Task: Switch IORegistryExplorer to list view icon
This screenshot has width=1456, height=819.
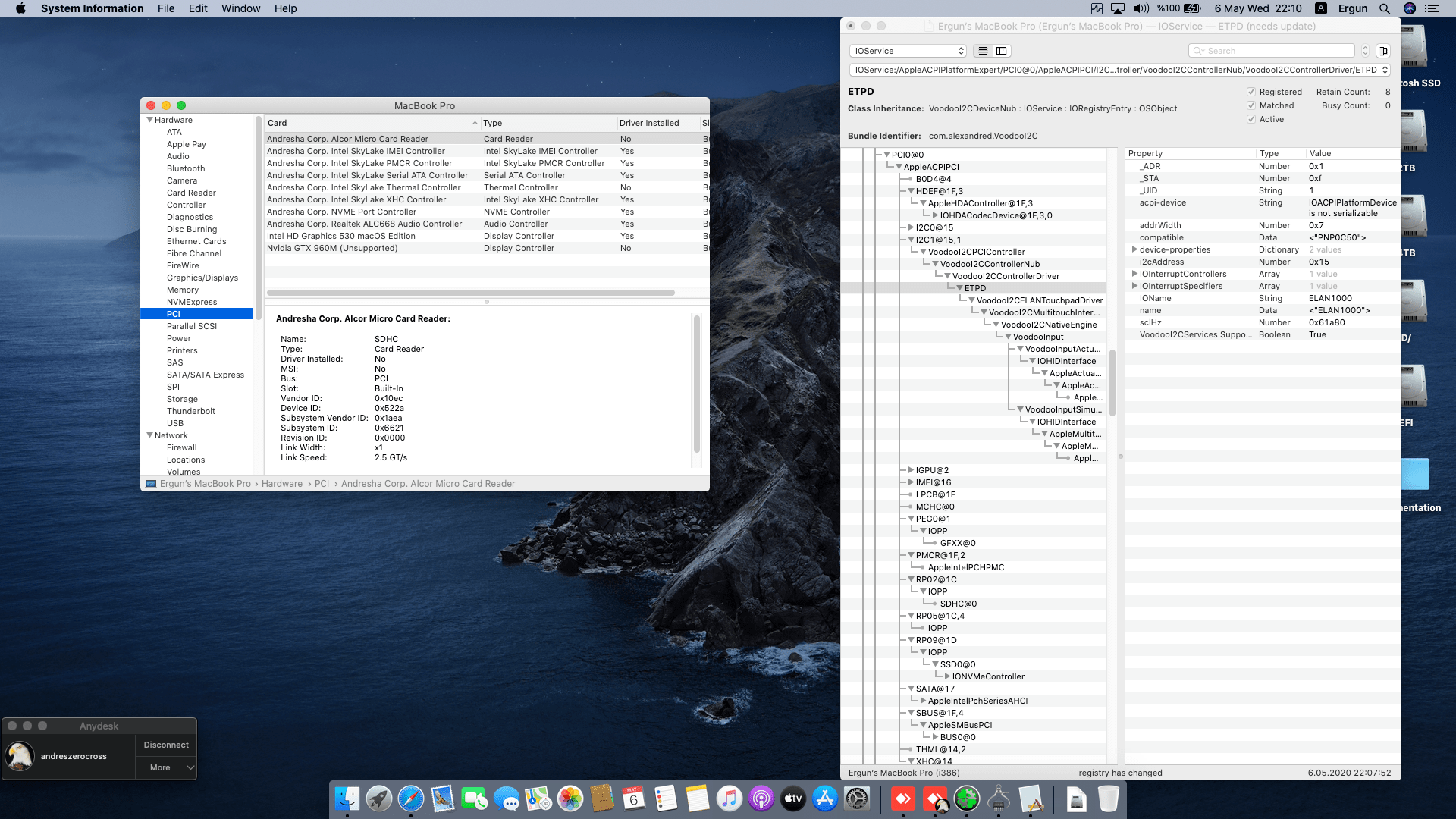Action: [983, 51]
